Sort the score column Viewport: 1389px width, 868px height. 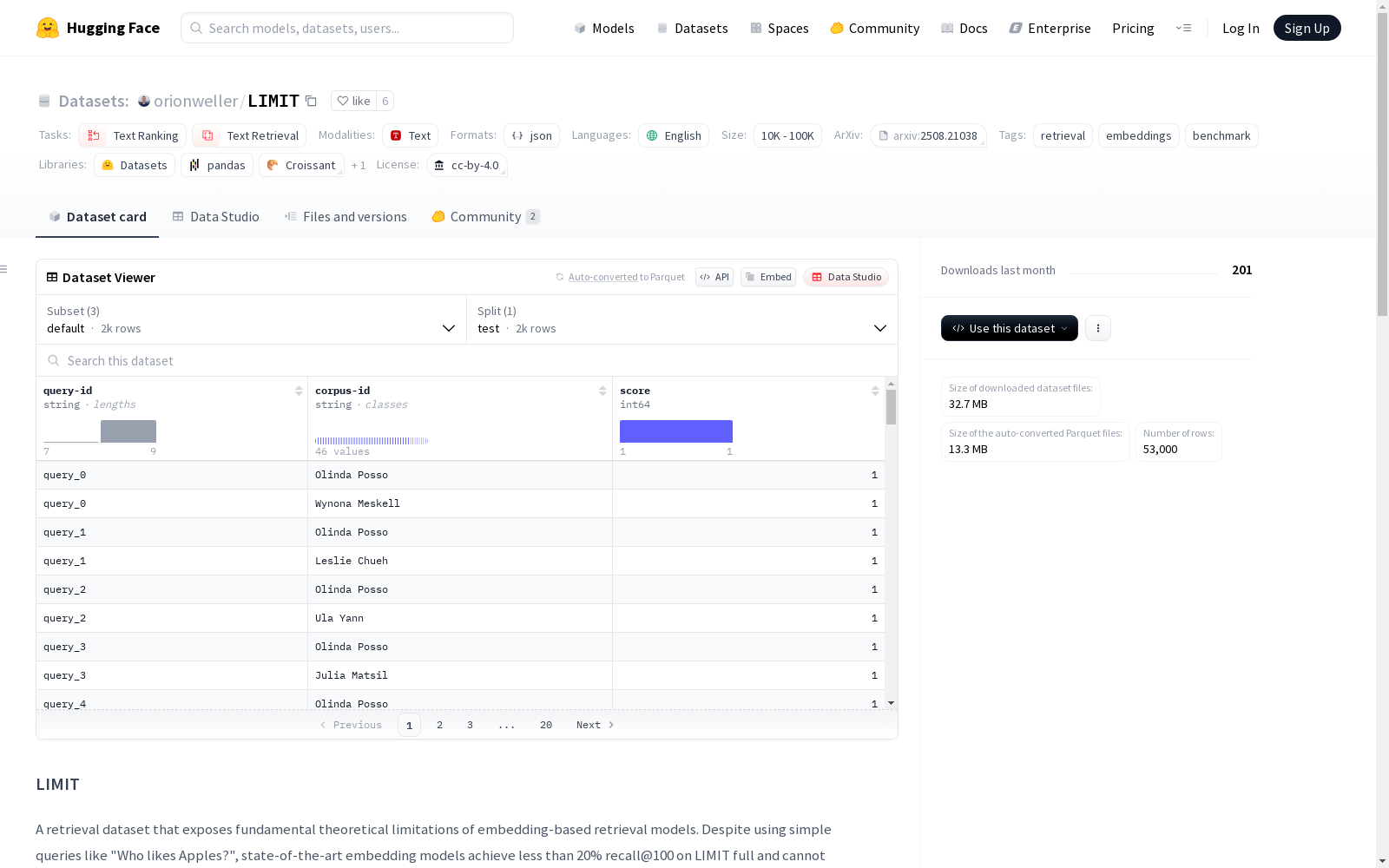[x=875, y=391]
